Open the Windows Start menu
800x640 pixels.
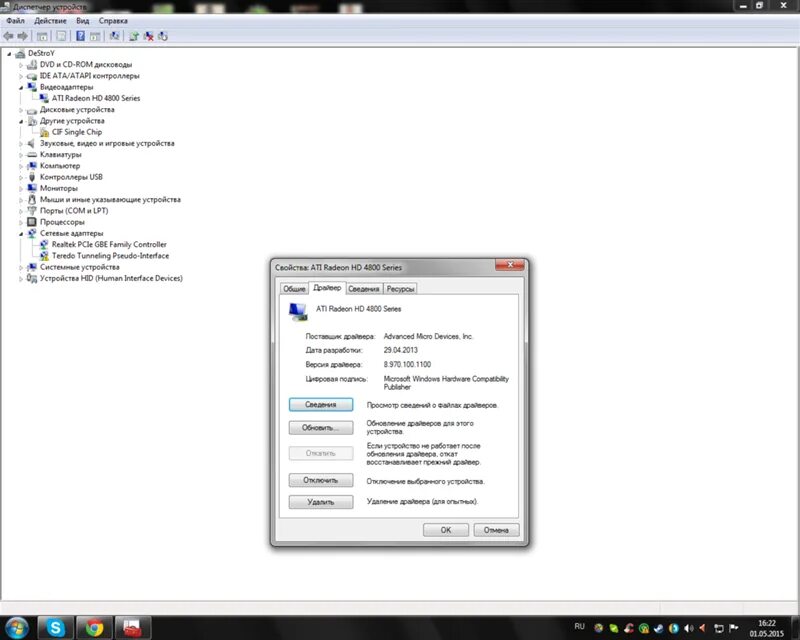click(16, 628)
